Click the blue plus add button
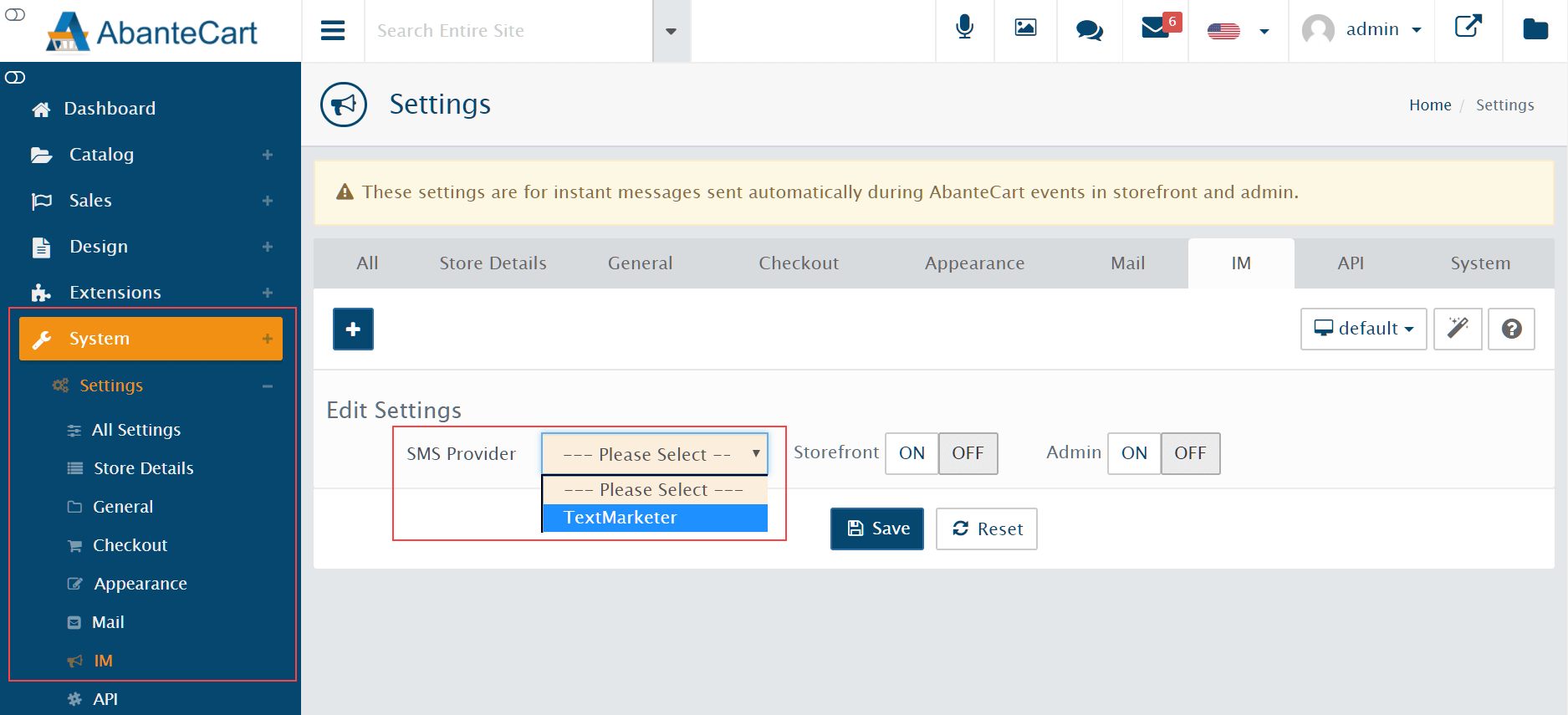This screenshot has height=715, width=1568. tap(353, 329)
